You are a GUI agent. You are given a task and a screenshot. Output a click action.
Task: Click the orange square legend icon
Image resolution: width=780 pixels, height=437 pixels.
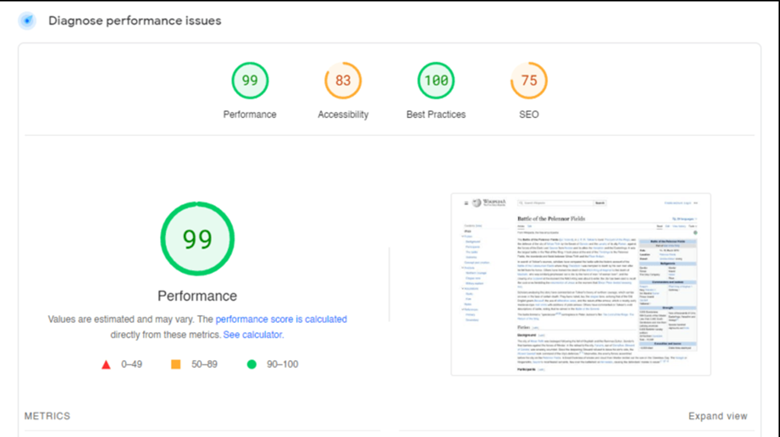click(x=175, y=364)
